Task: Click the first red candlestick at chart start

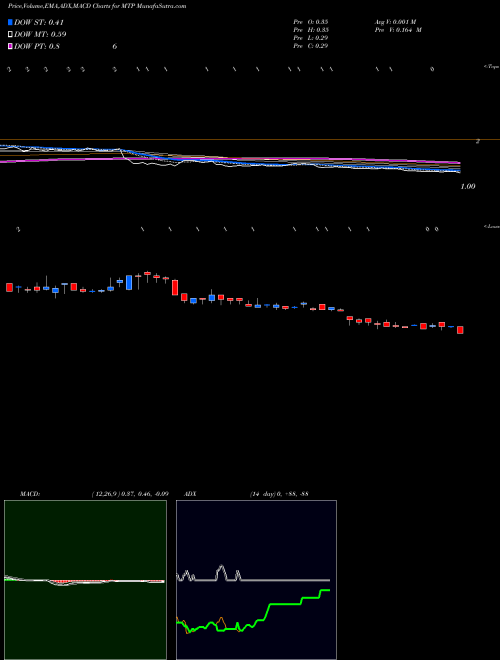Action: pos(9,287)
